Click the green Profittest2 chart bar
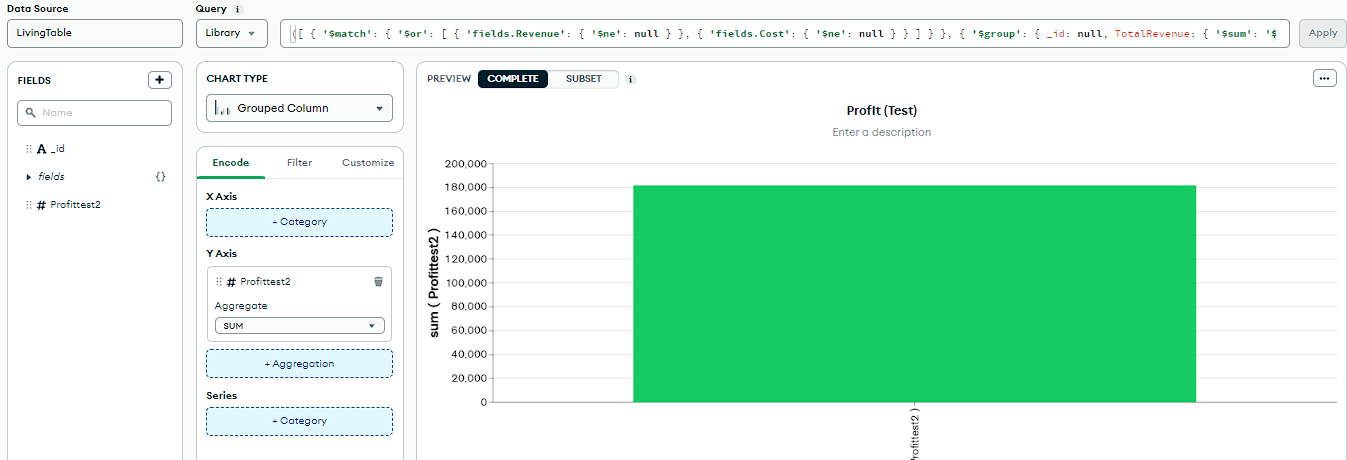 coord(914,293)
